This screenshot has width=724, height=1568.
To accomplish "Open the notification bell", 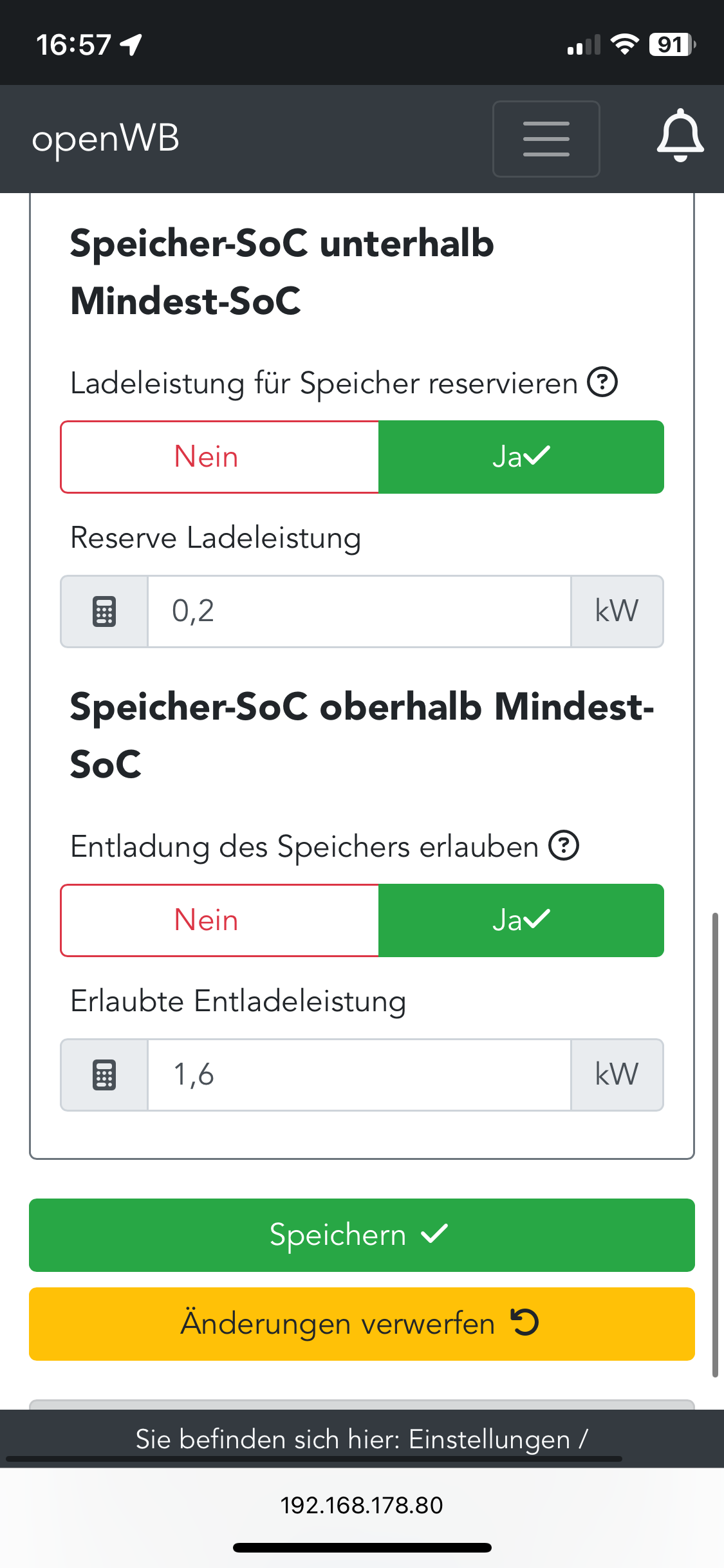I will [680, 136].
